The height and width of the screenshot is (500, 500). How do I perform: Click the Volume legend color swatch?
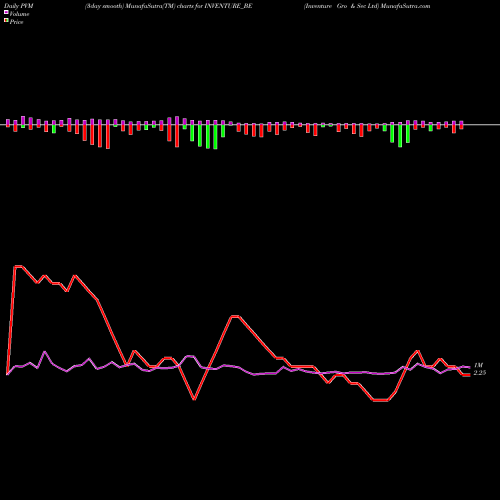pos(6,13)
